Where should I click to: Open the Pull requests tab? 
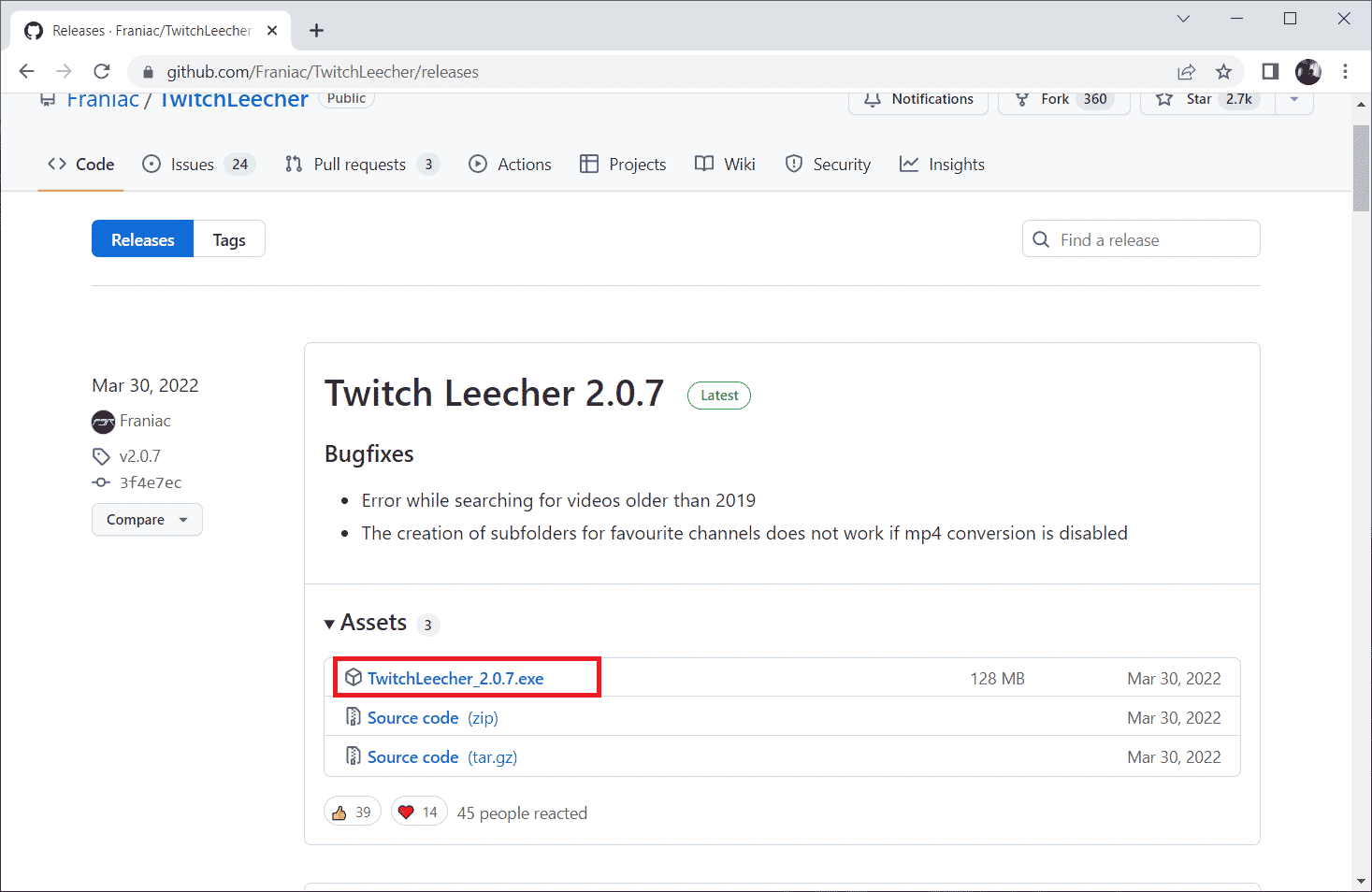point(359,165)
